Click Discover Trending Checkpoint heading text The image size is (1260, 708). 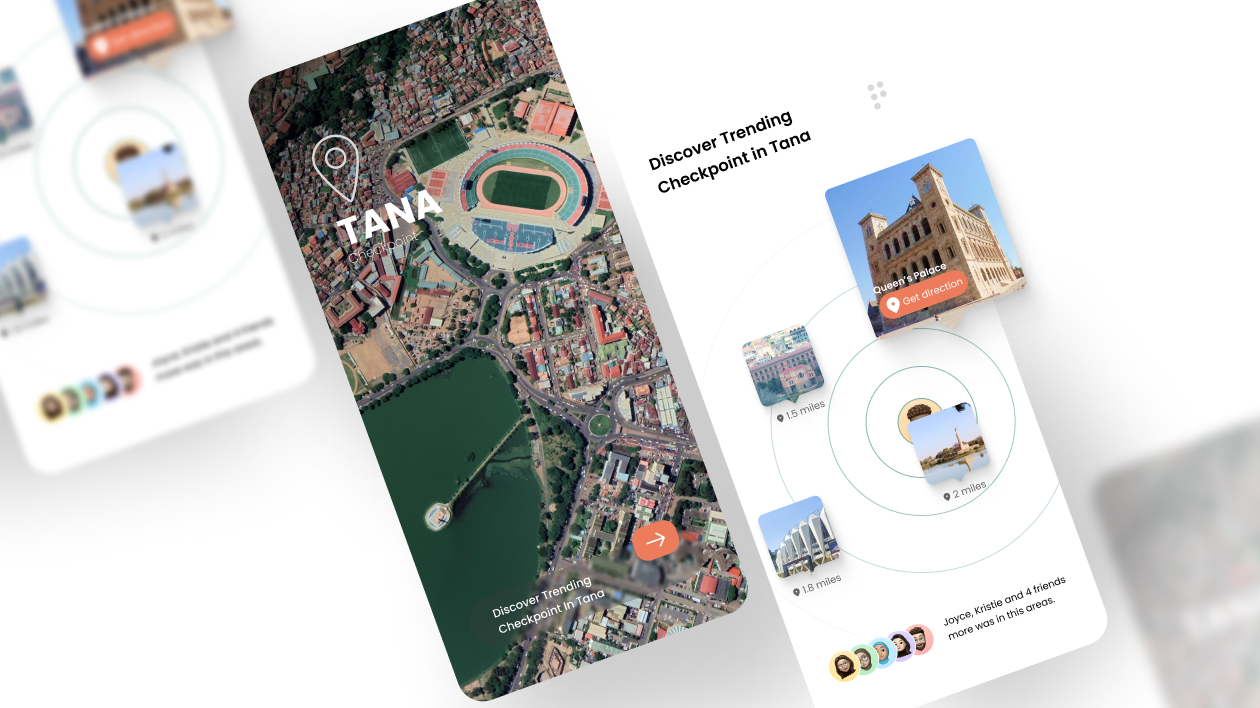click(x=730, y=152)
